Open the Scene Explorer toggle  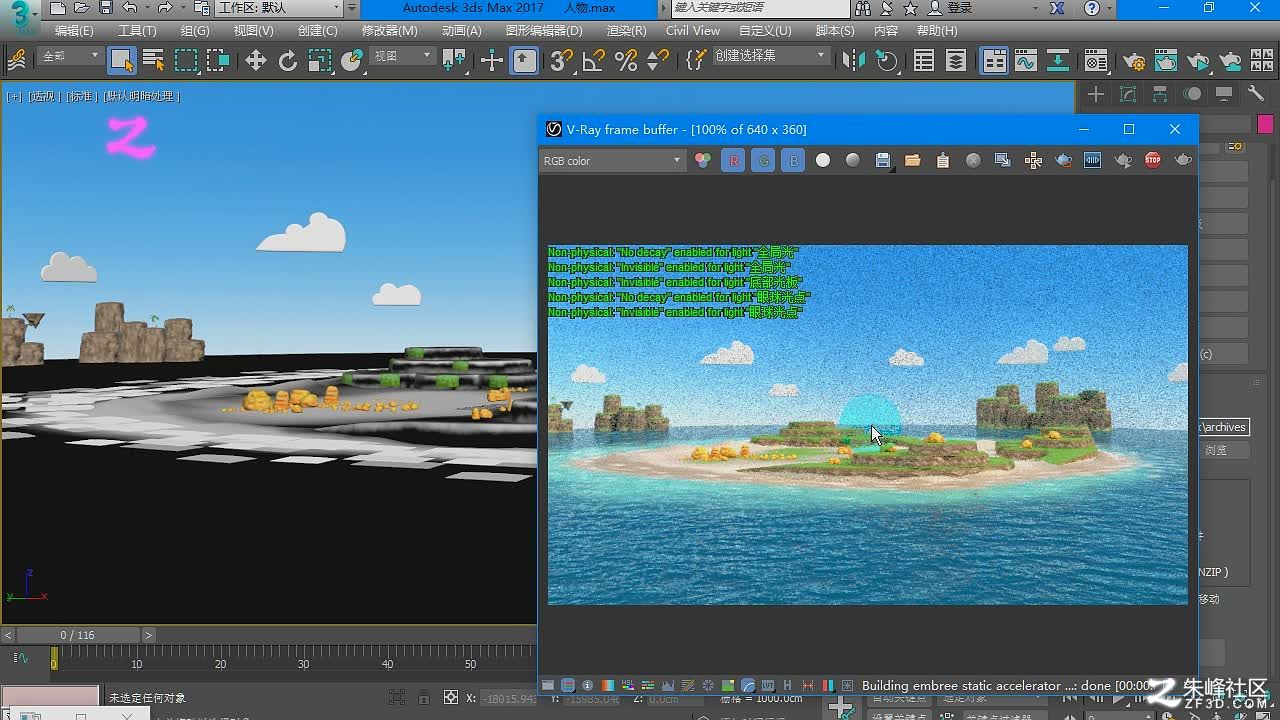tap(924, 61)
